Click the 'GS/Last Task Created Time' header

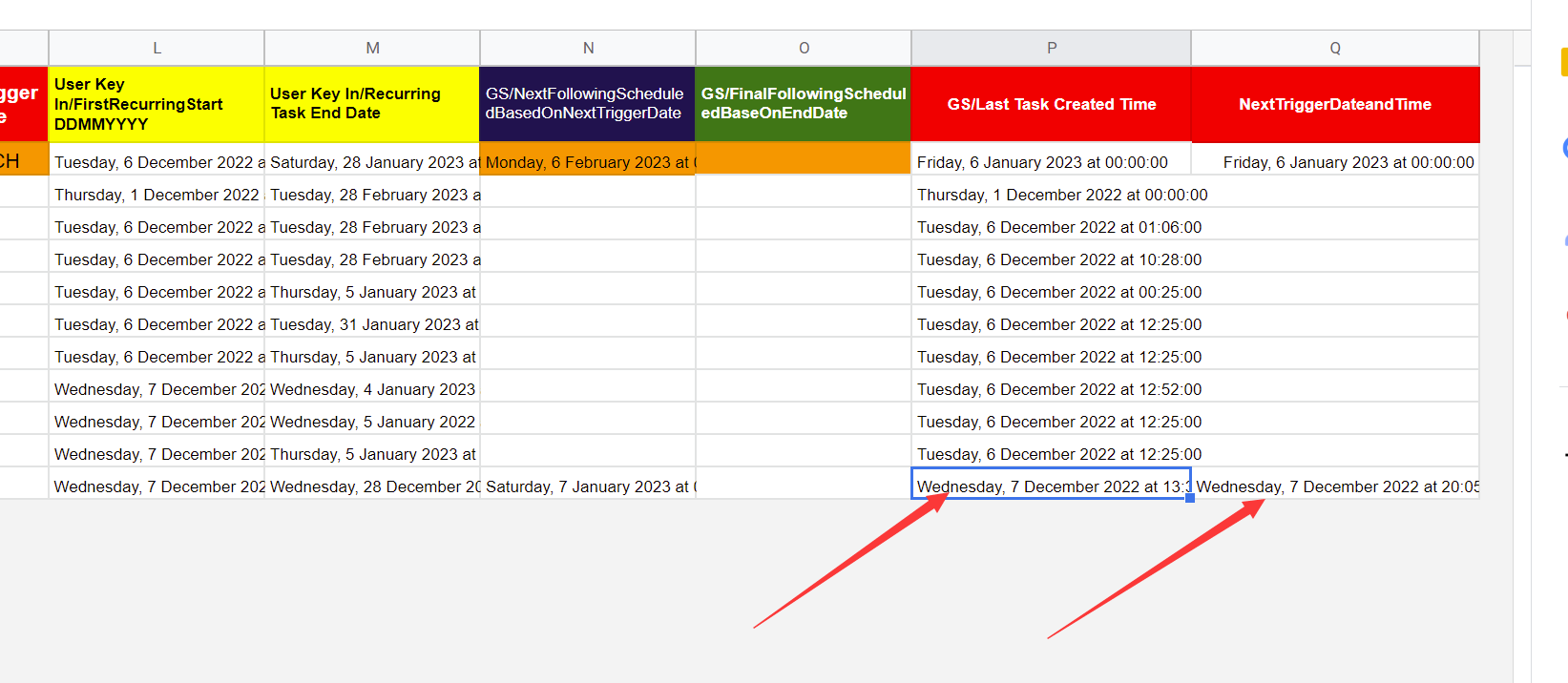(1051, 104)
